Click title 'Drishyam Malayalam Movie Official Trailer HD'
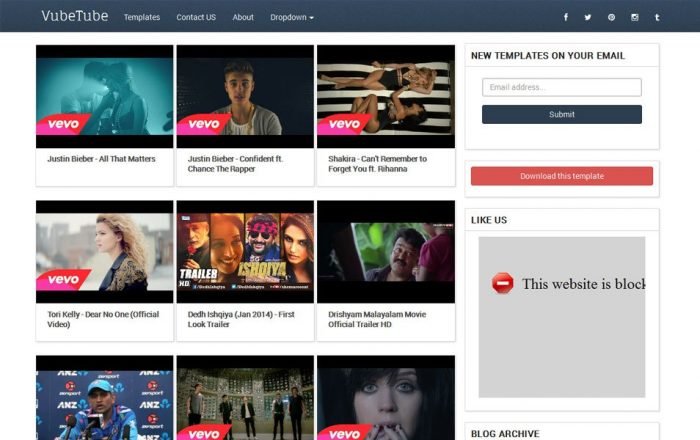 coord(377,319)
